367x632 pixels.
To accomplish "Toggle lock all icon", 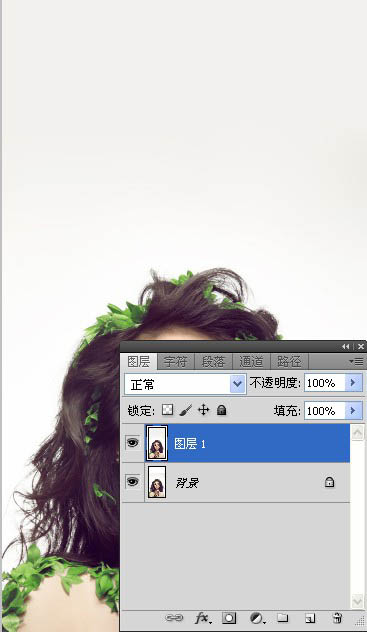I will tap(222, 410).
